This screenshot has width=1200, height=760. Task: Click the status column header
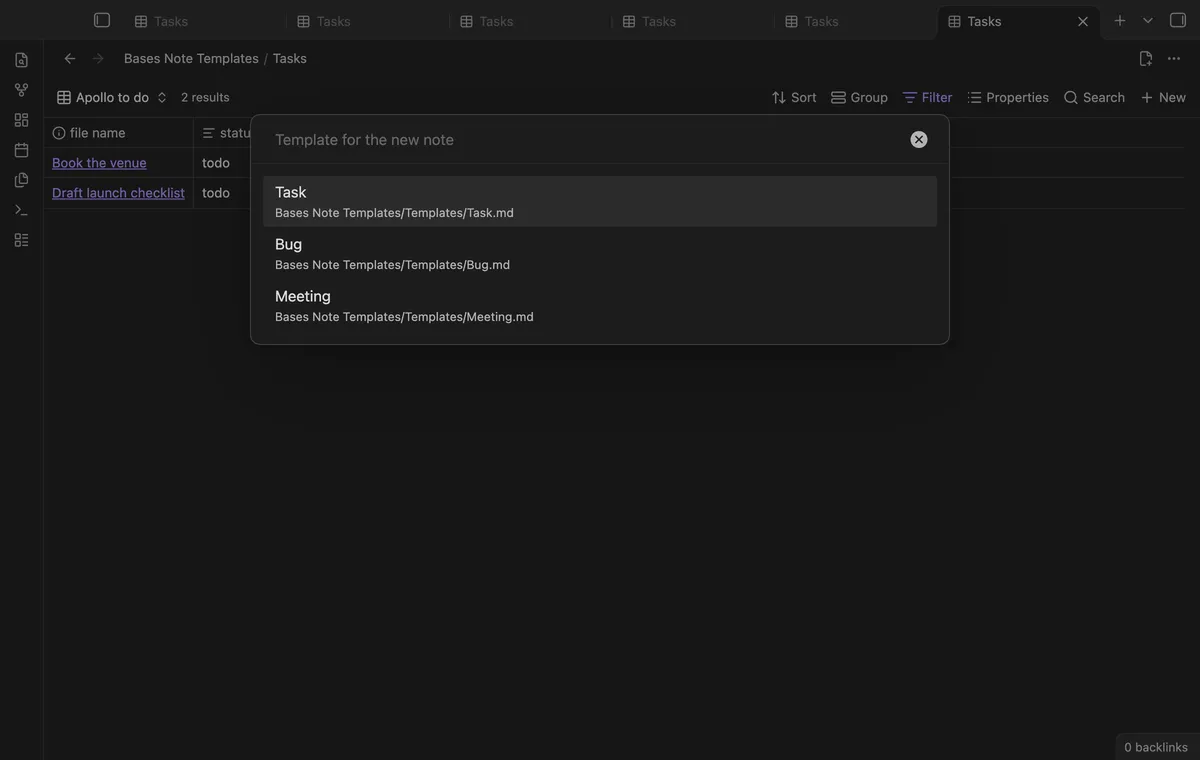click(226, 133)
